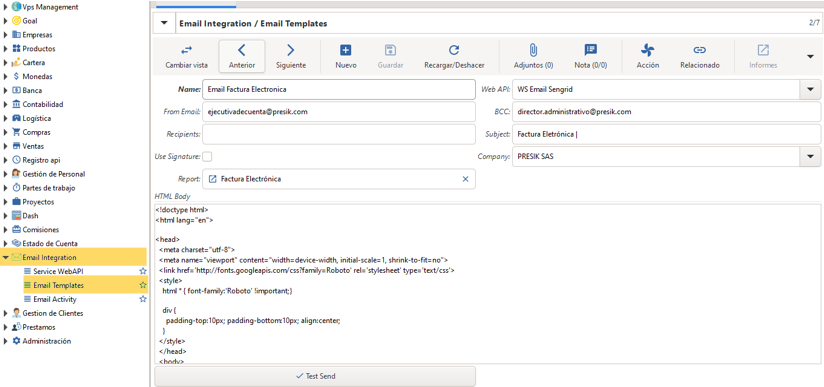Go to the Siguiente record
This screenshot has width=824, height=387.
(291, 57)
